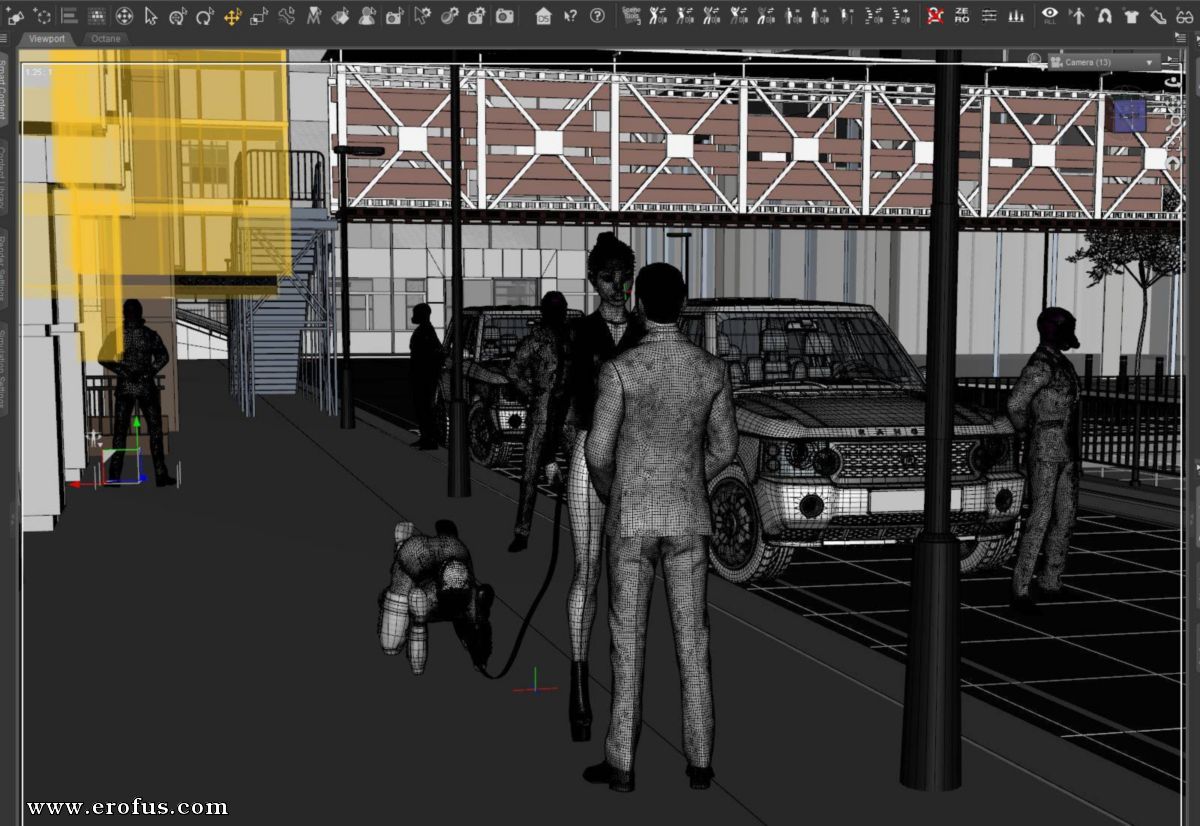Select the Surface Selection tool
The width and height of the screenshot is (1200, 826).
point(340,15)
